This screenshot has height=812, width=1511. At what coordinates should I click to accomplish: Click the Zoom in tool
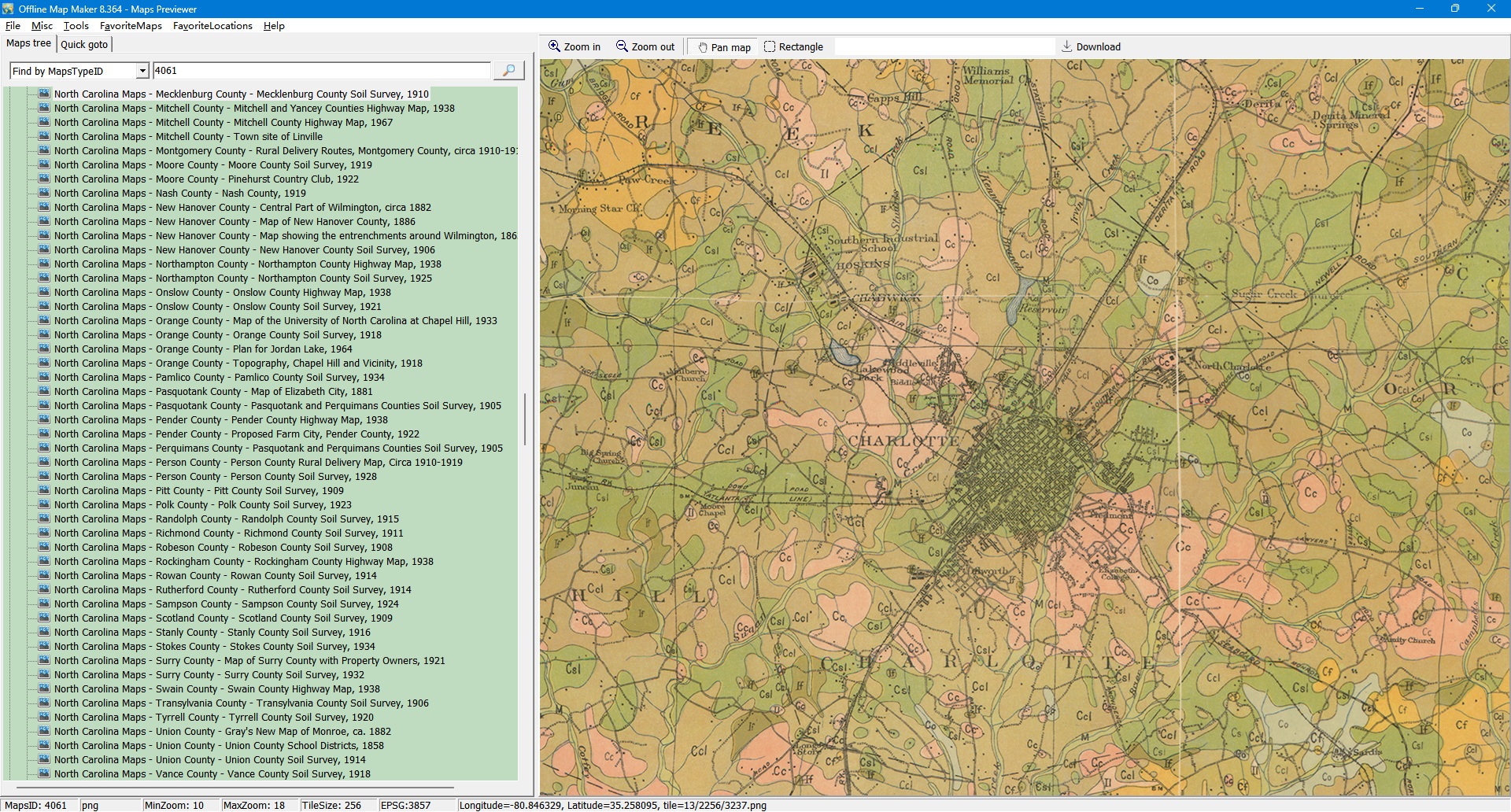point(574,47)
